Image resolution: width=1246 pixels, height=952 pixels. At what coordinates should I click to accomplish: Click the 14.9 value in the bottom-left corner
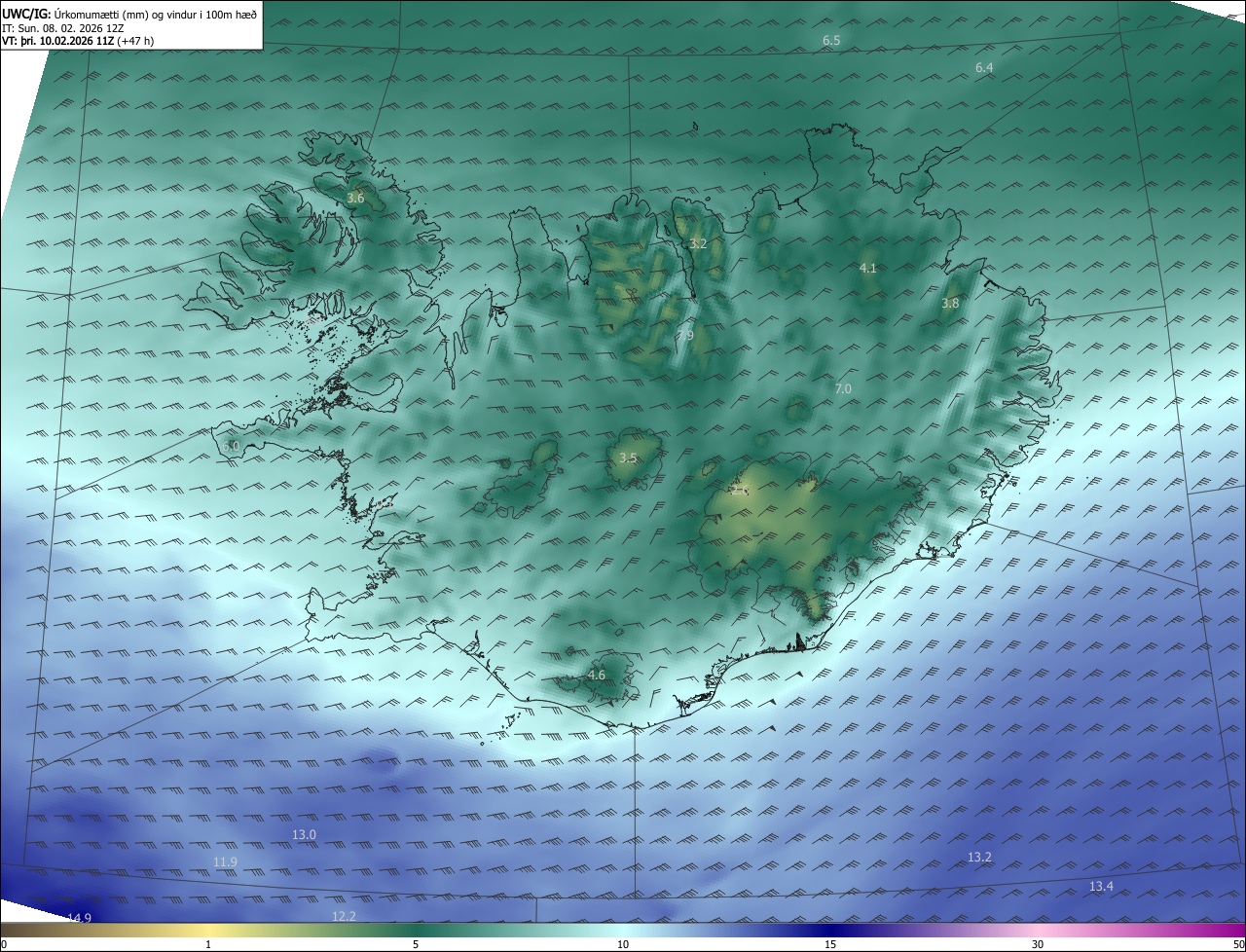coord(80,918)
